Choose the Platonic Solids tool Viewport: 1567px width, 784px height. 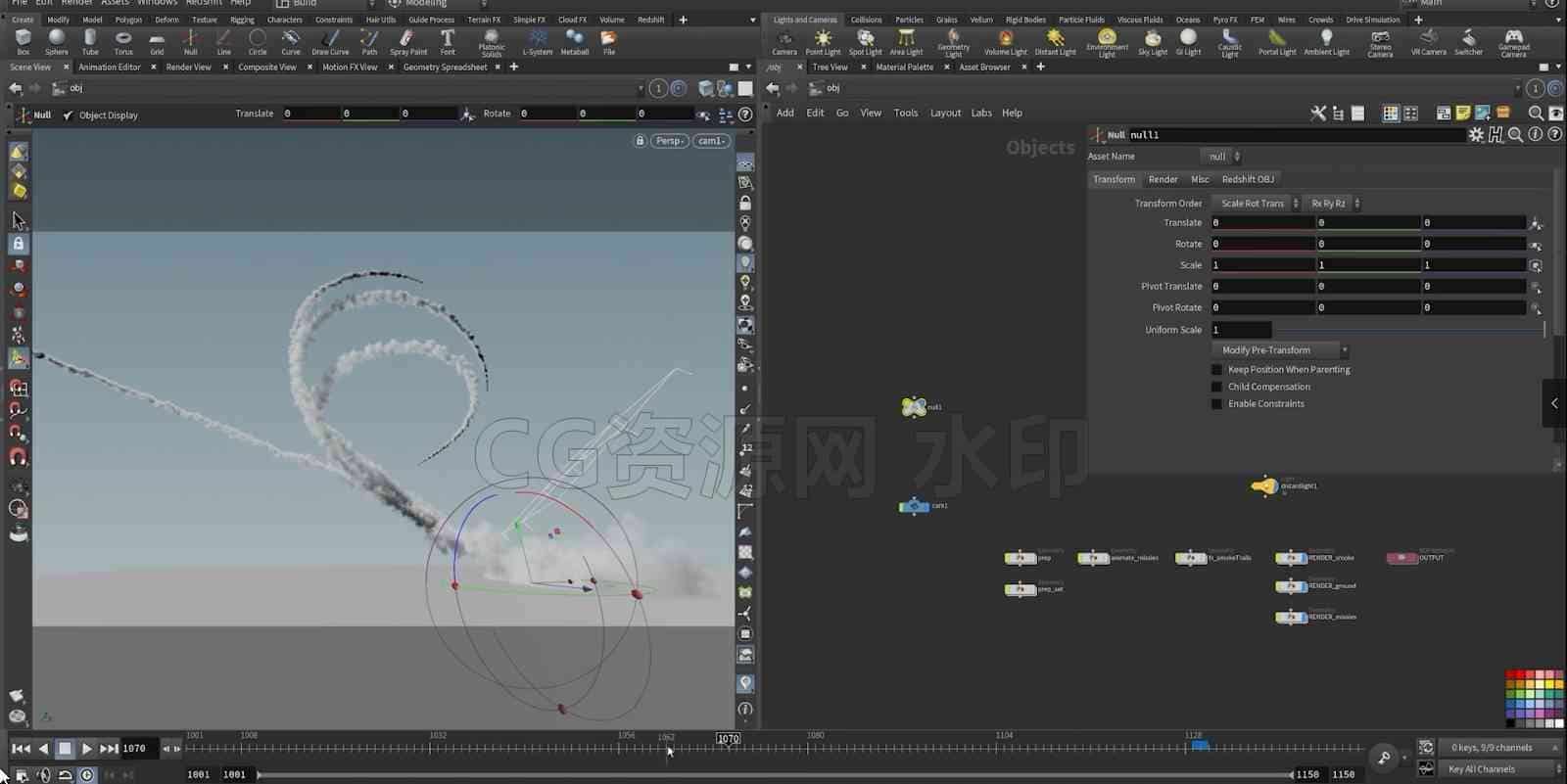[x=492, y=42]
